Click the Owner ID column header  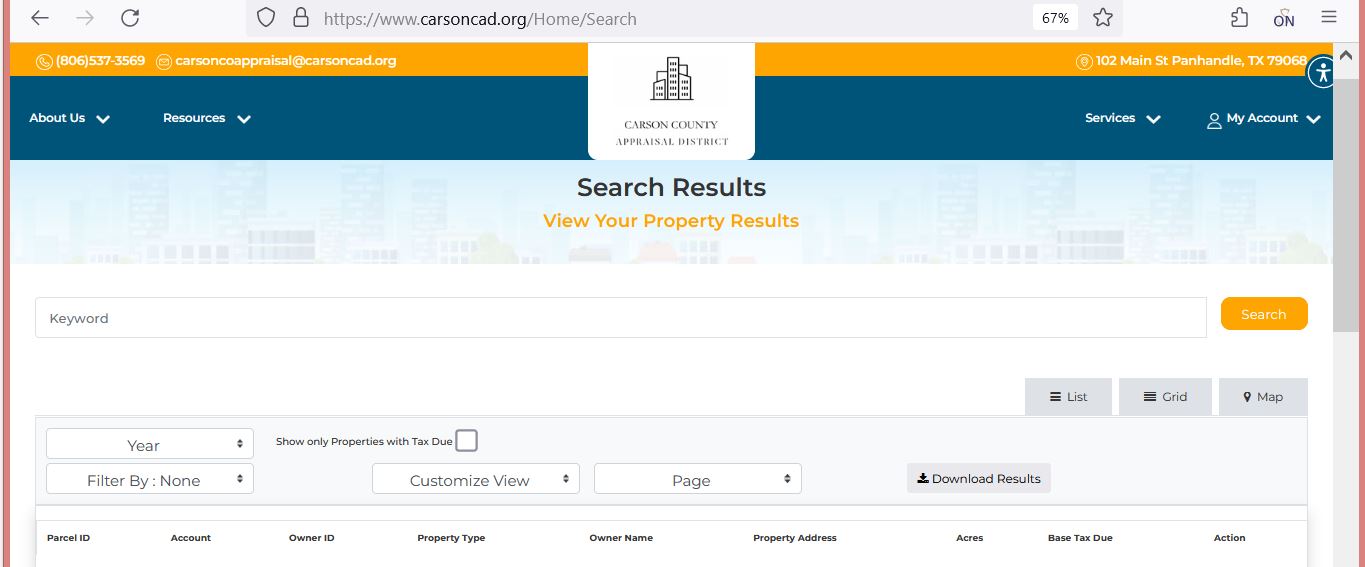click(x=312, y=538)
